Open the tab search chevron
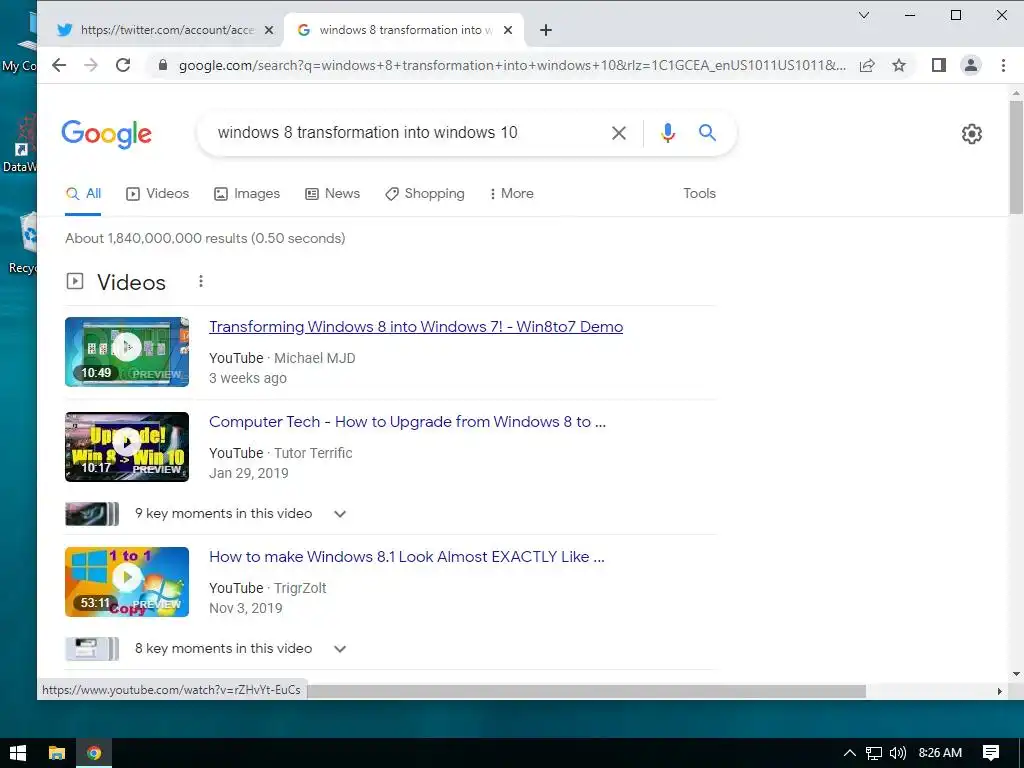 (864, 15)
